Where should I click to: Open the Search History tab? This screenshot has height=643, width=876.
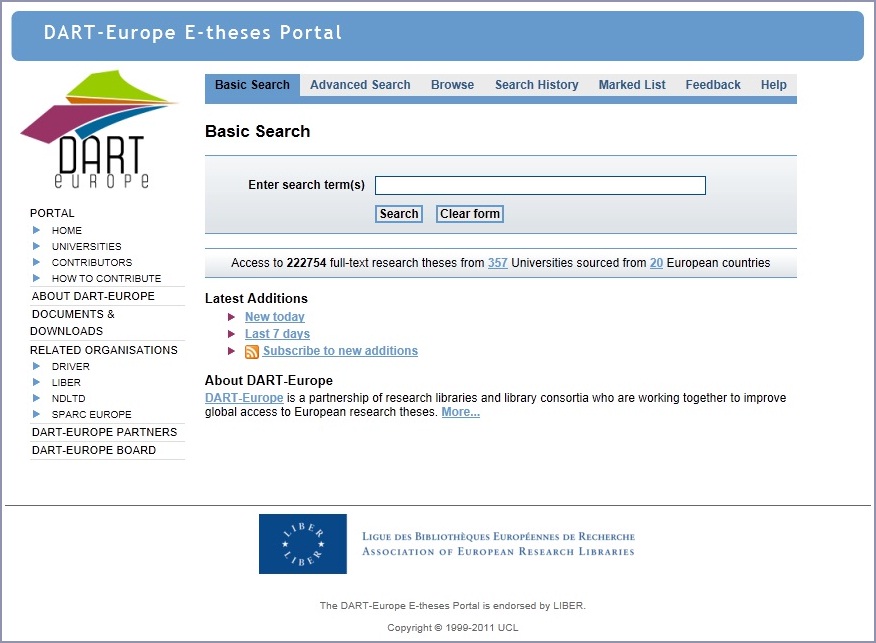tap(536, 85)
